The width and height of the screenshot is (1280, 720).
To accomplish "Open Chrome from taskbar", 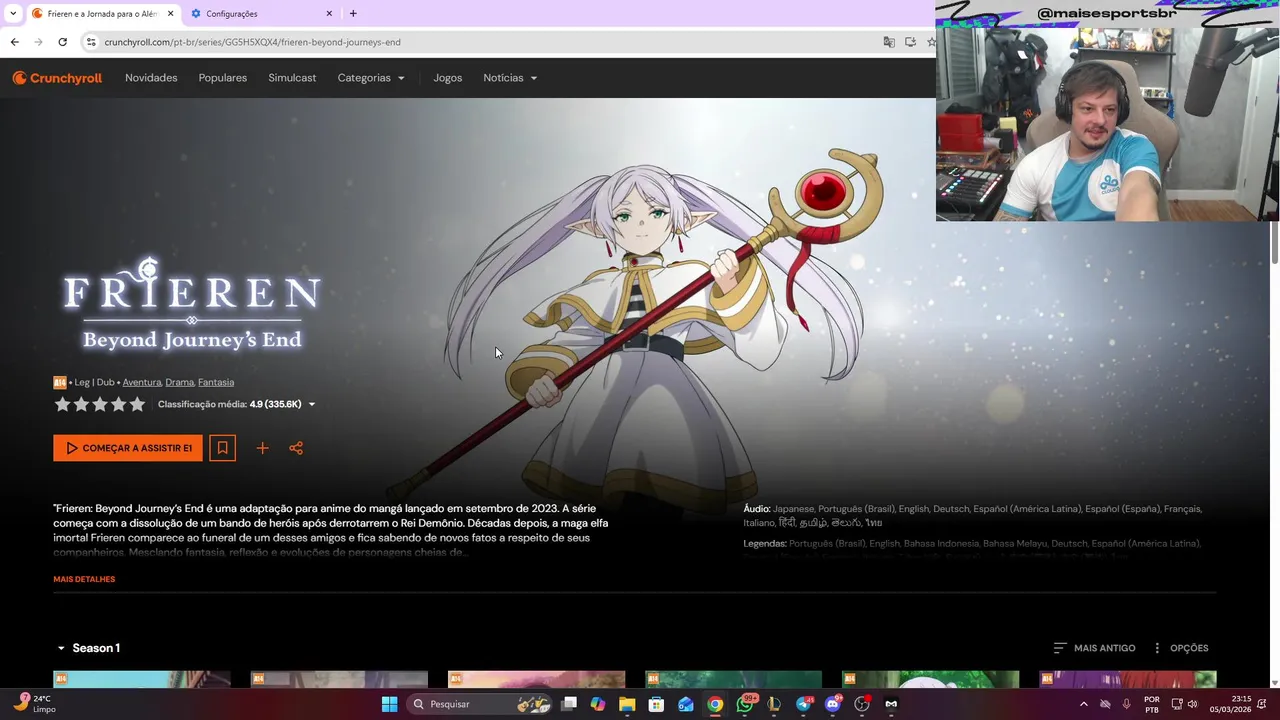I will [x=715, y=704].
